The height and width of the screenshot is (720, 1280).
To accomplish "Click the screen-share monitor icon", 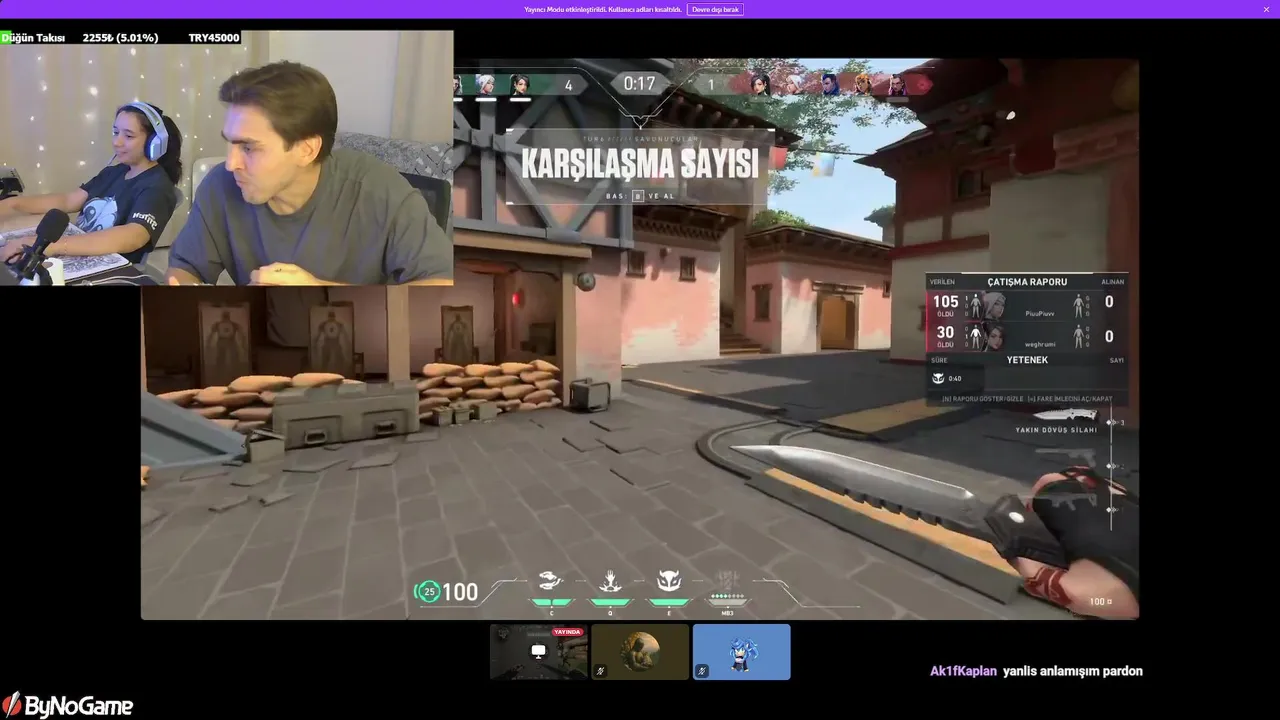I will pyautogui.click(x=539, y=651).
